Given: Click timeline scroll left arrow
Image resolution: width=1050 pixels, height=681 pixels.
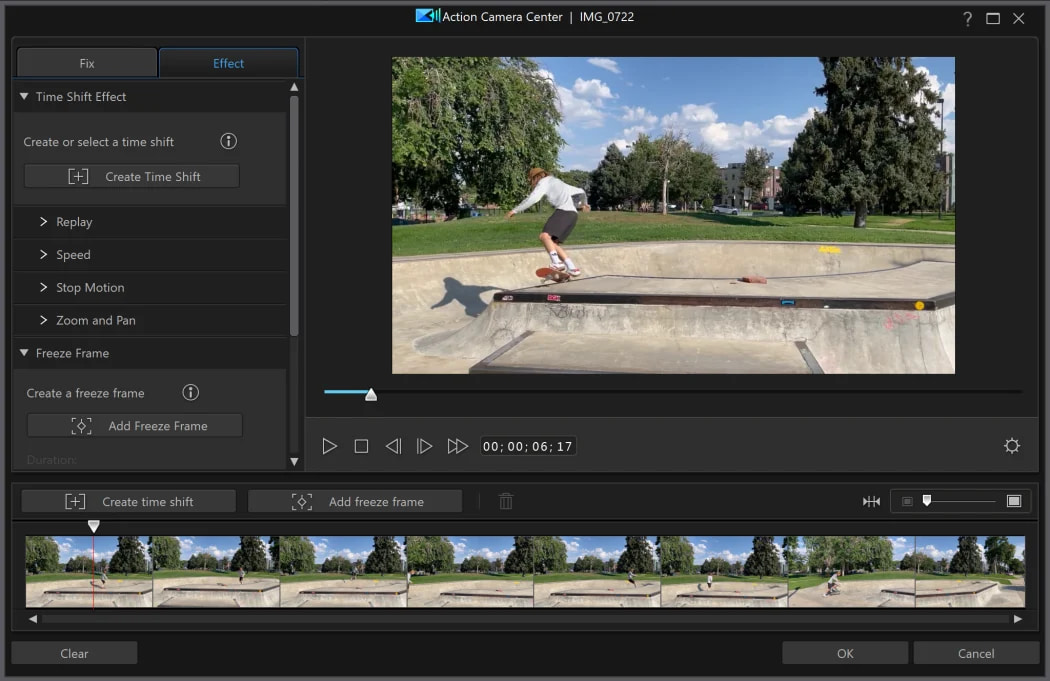Looking at the screenshot, I should pyautogui.click(x=33, y=619).
